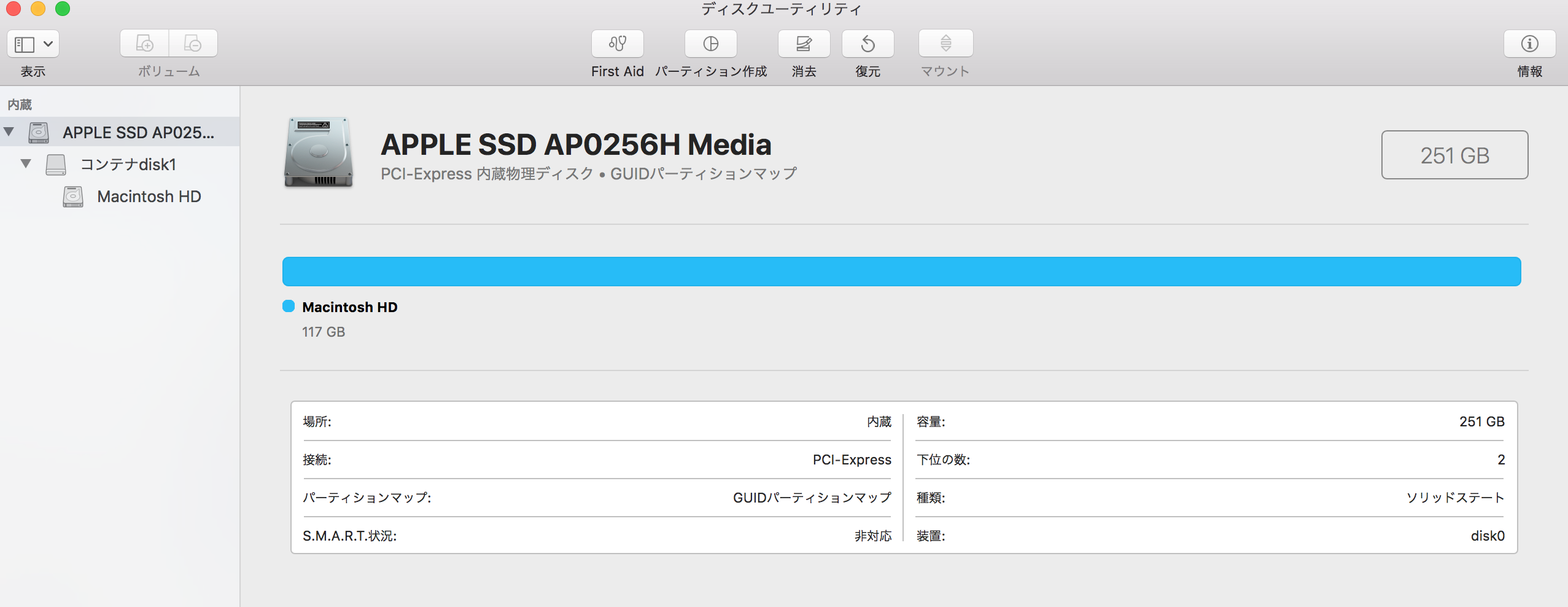Click the add volume icon
1568x607 pixels.
(144, 44)
